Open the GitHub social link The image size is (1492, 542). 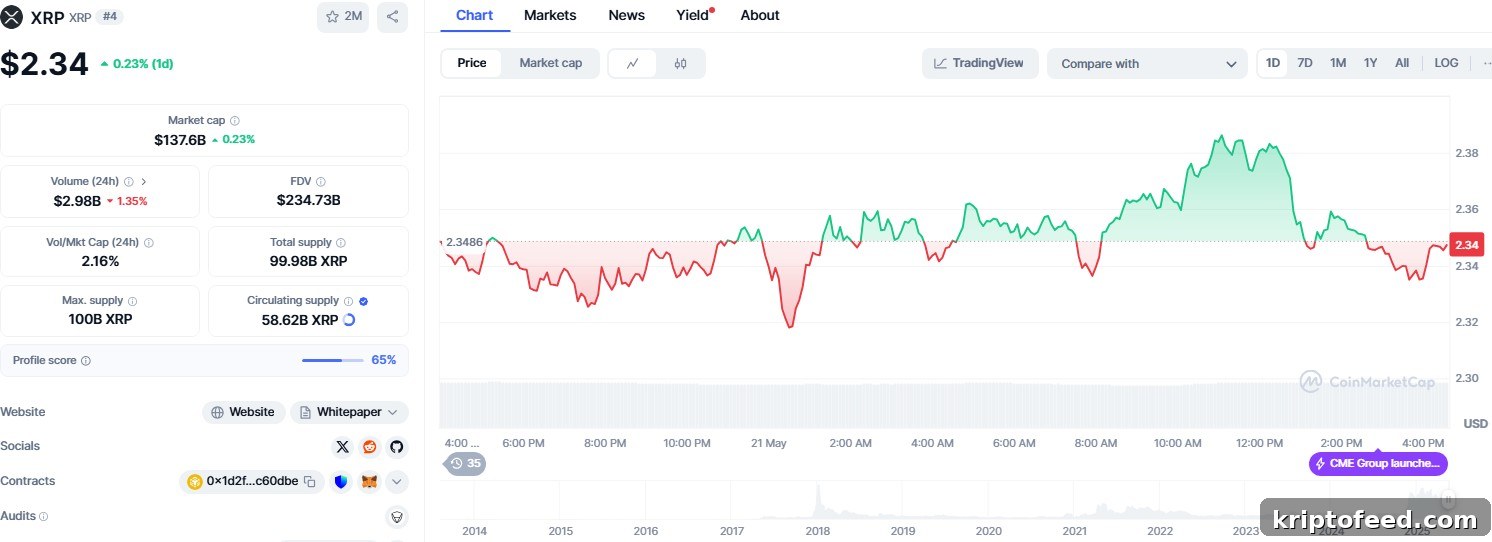click(397, 447)
